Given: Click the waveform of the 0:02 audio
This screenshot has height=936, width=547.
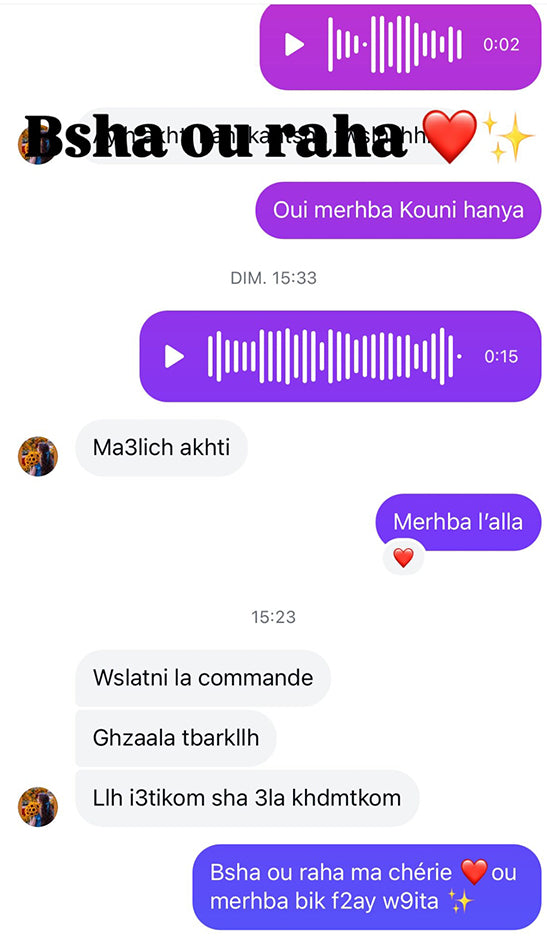Looking at the screenshot, I should pyautogui.click(x=395, y=45).
